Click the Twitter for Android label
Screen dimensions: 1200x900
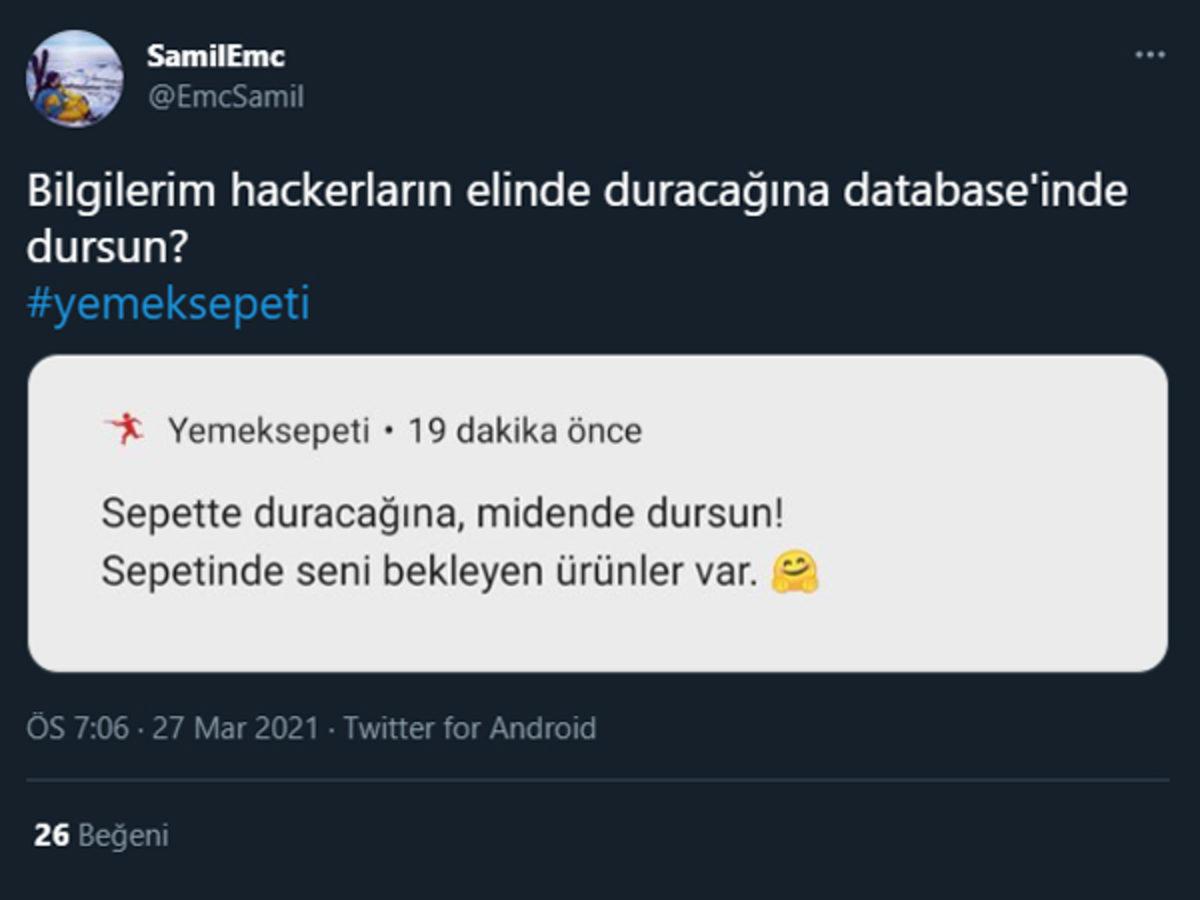pos(470,729)
